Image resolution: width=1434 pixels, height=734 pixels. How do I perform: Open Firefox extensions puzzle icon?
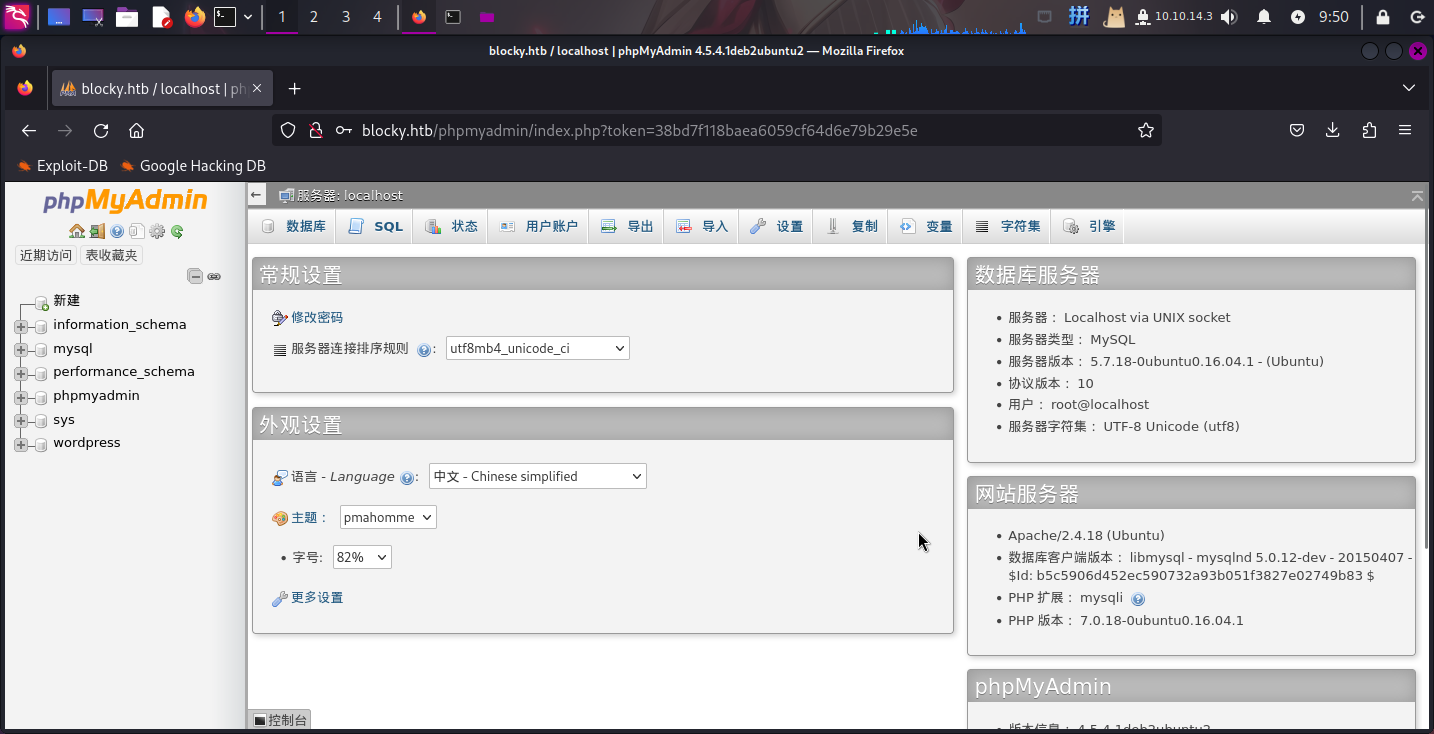1369,130
